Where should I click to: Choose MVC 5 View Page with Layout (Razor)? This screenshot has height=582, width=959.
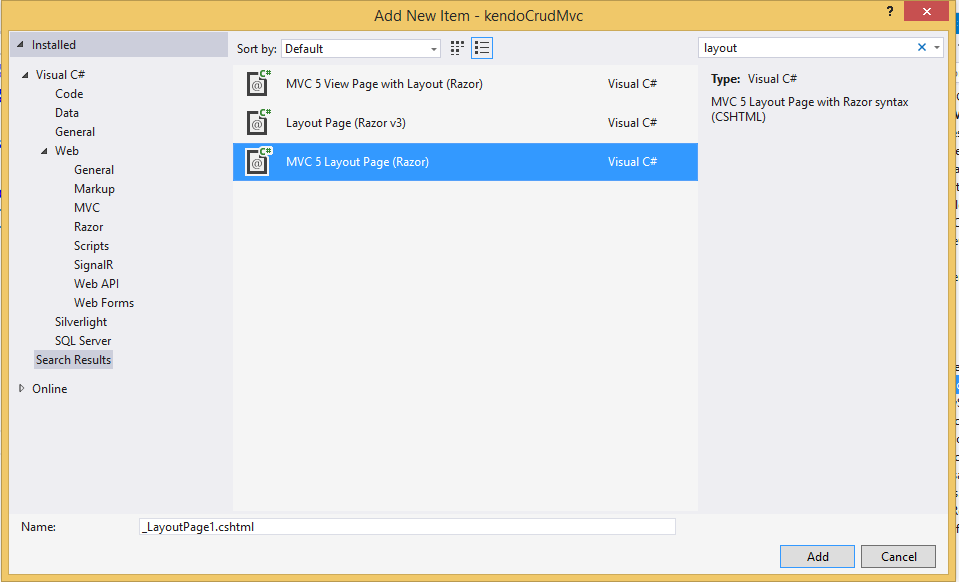pyautogui.click(x=465, y=84)
